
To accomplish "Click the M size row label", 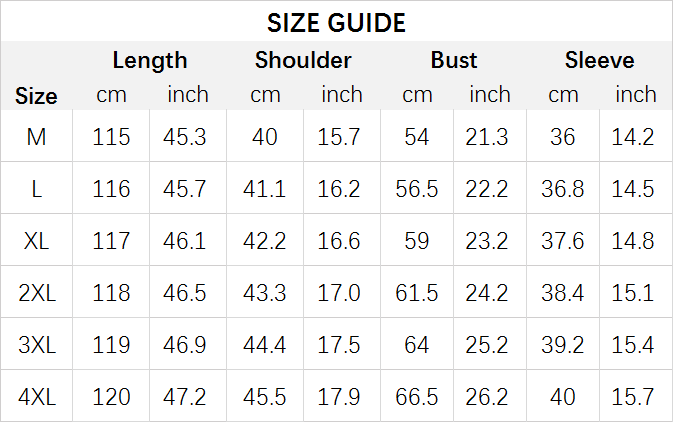I will coord(36,137).
